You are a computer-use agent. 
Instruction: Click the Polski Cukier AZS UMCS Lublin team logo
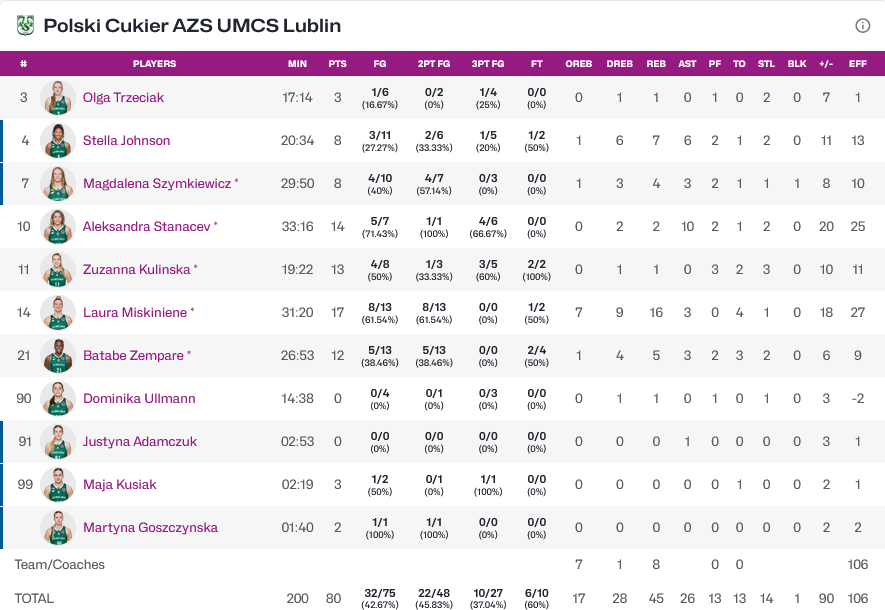pos(25,26)
